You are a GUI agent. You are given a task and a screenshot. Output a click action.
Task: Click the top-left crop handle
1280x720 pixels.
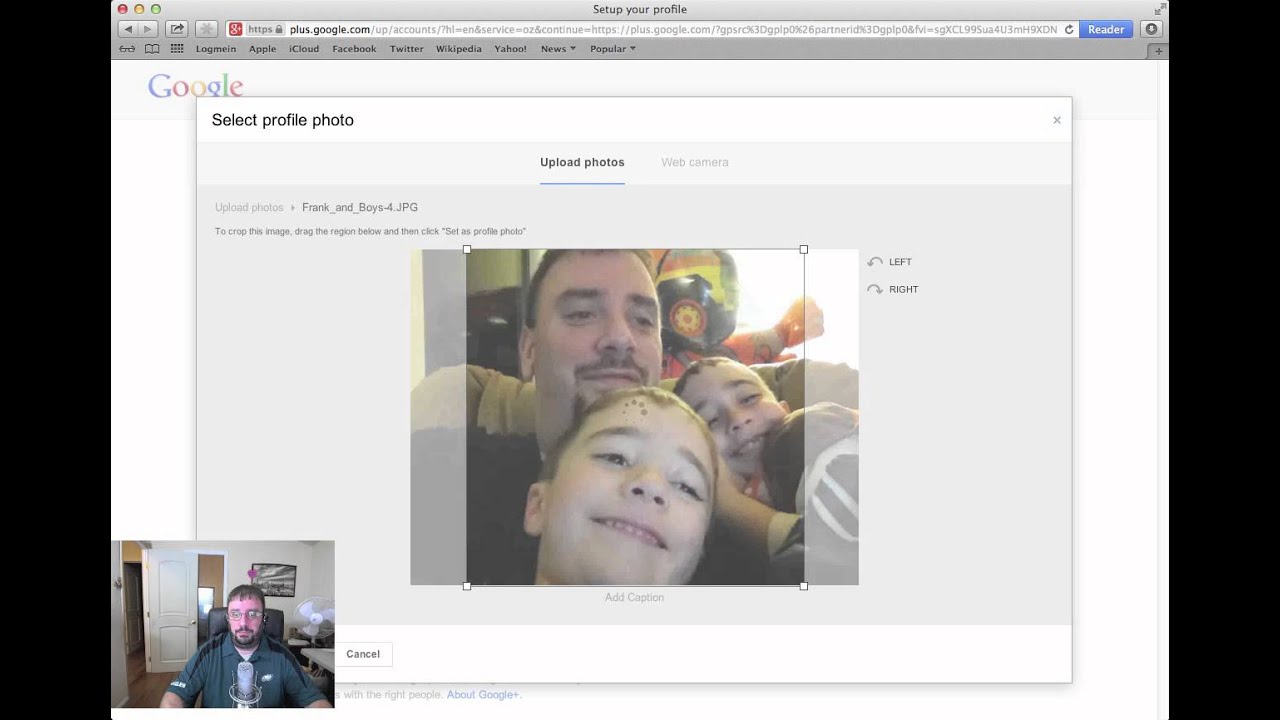coord(467,249)
